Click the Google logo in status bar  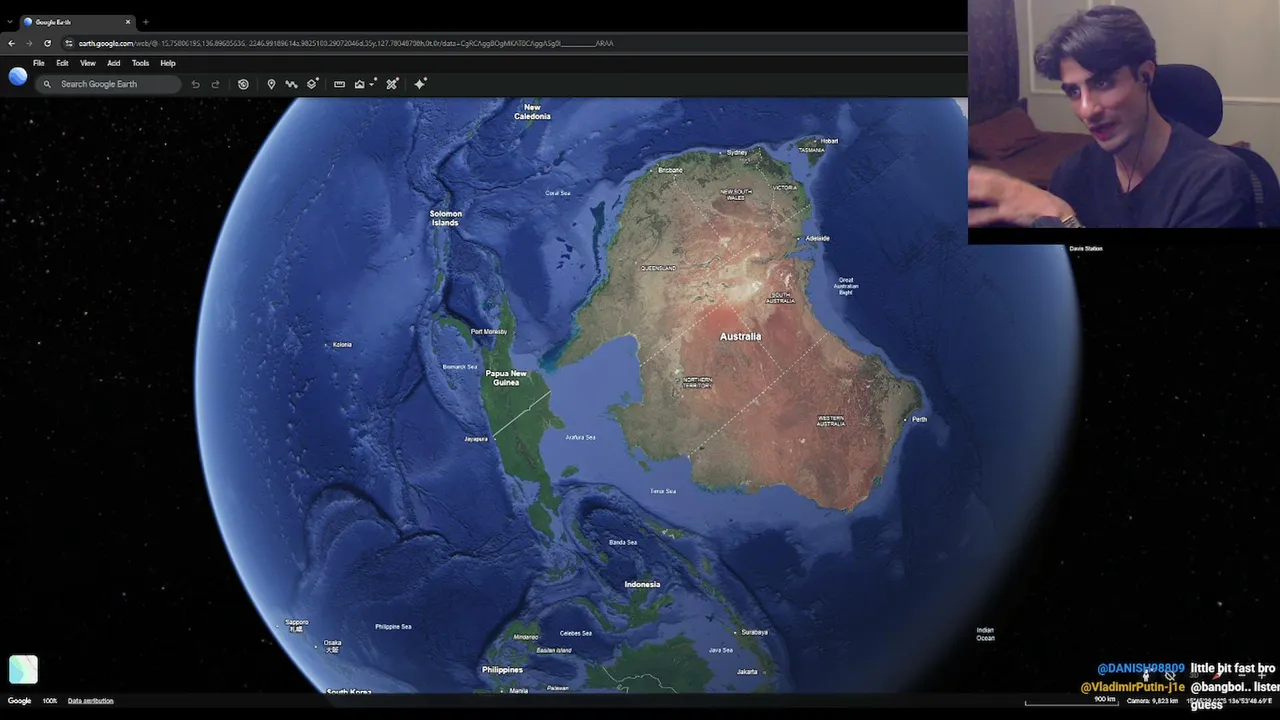(20, 701)
